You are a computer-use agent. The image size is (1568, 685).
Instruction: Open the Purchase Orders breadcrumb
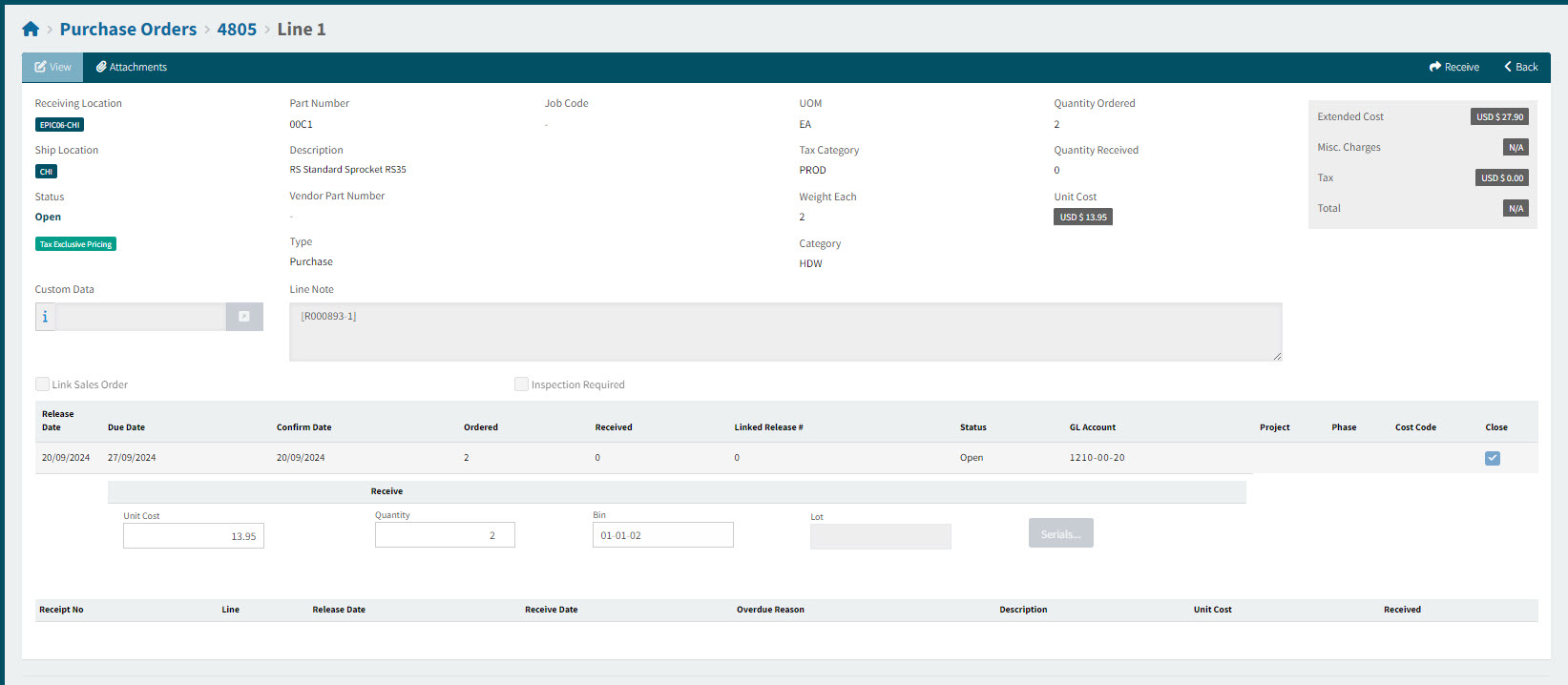128,30
